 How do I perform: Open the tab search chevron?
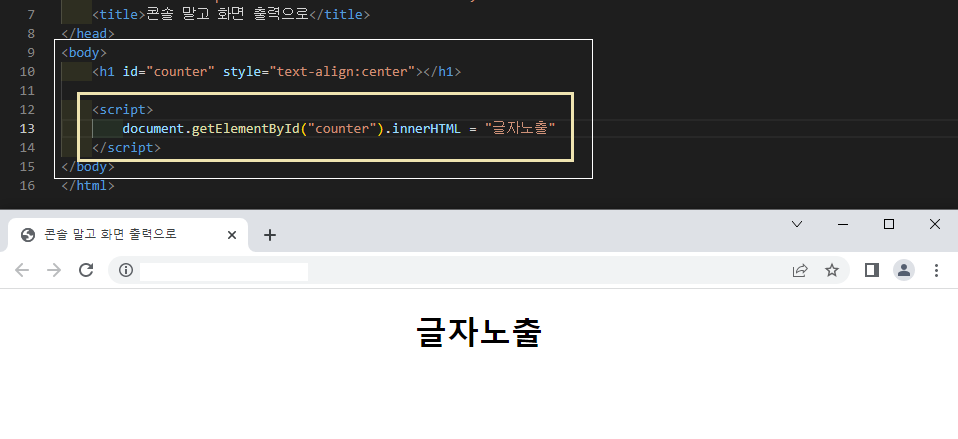tap(797, 224)
